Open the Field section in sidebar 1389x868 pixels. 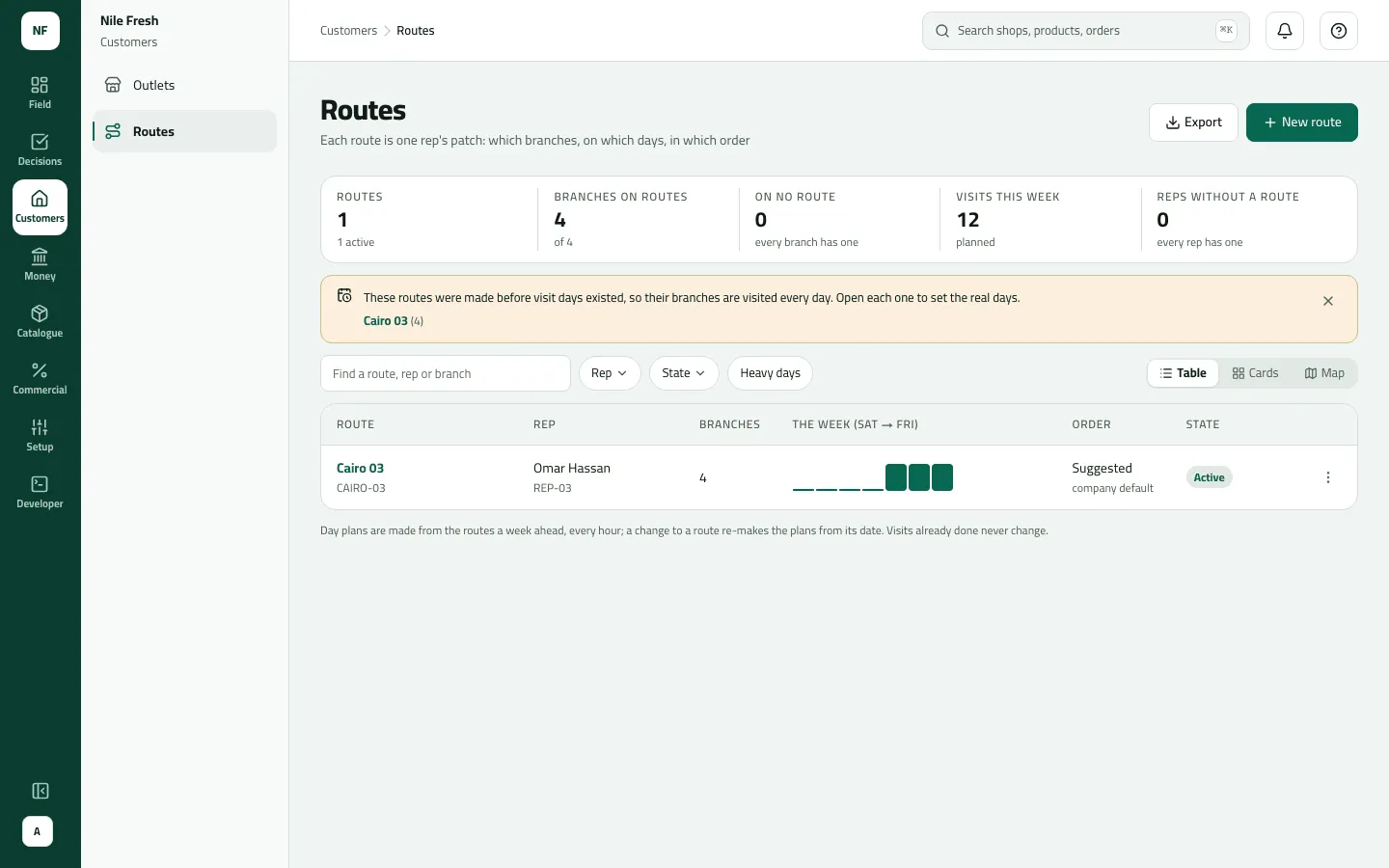[40, 94]
